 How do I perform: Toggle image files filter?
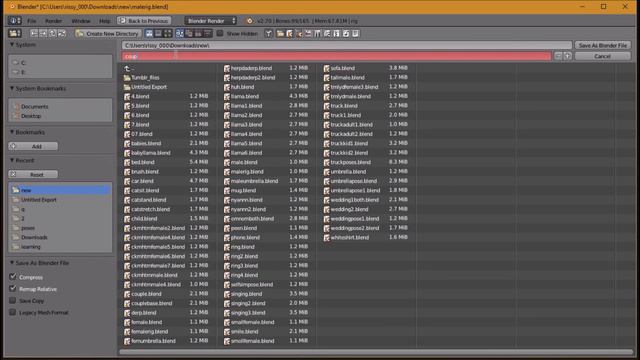[308, 33]
